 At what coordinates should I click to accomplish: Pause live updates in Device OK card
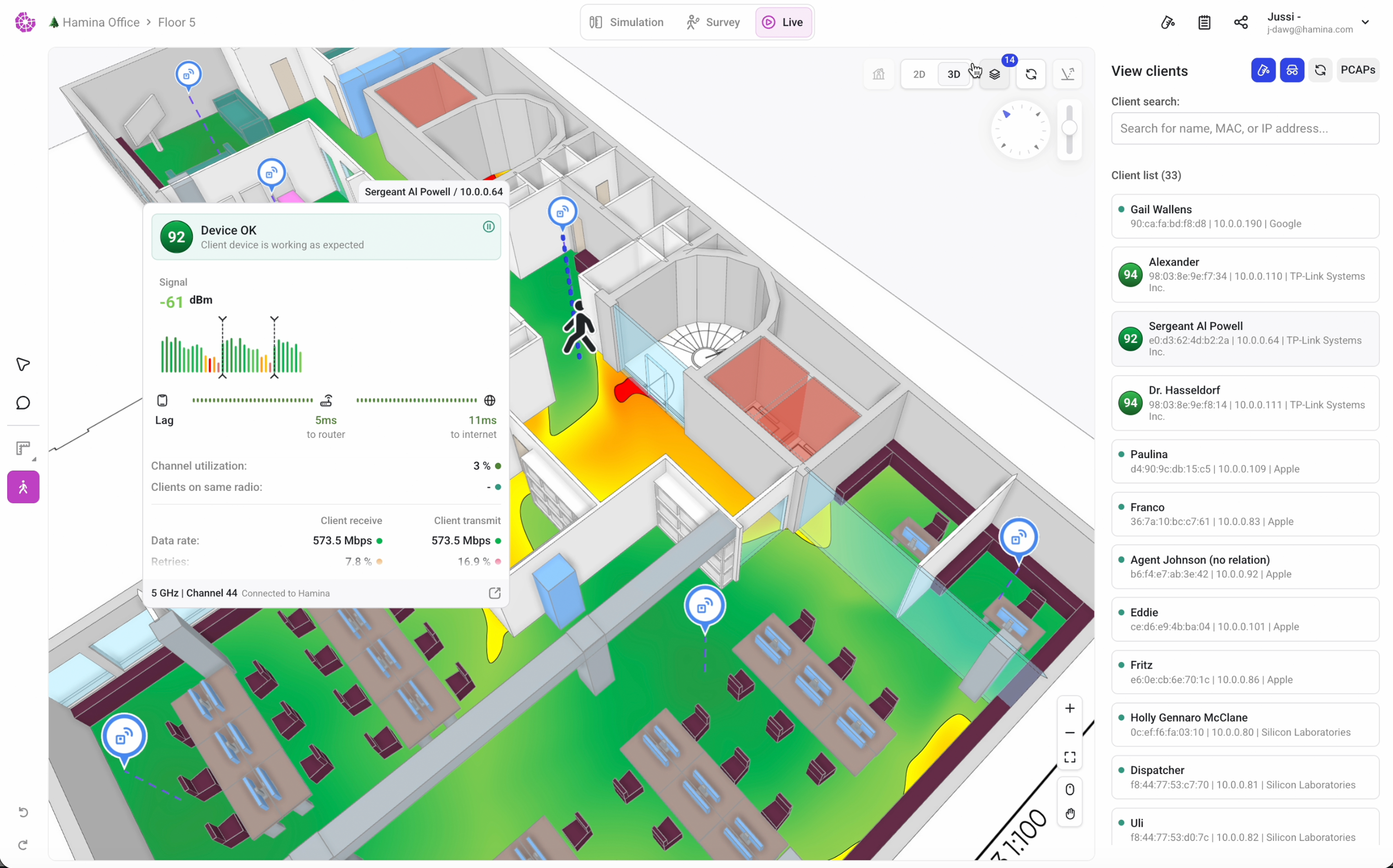pyautogui.click(x=488, y=227)
